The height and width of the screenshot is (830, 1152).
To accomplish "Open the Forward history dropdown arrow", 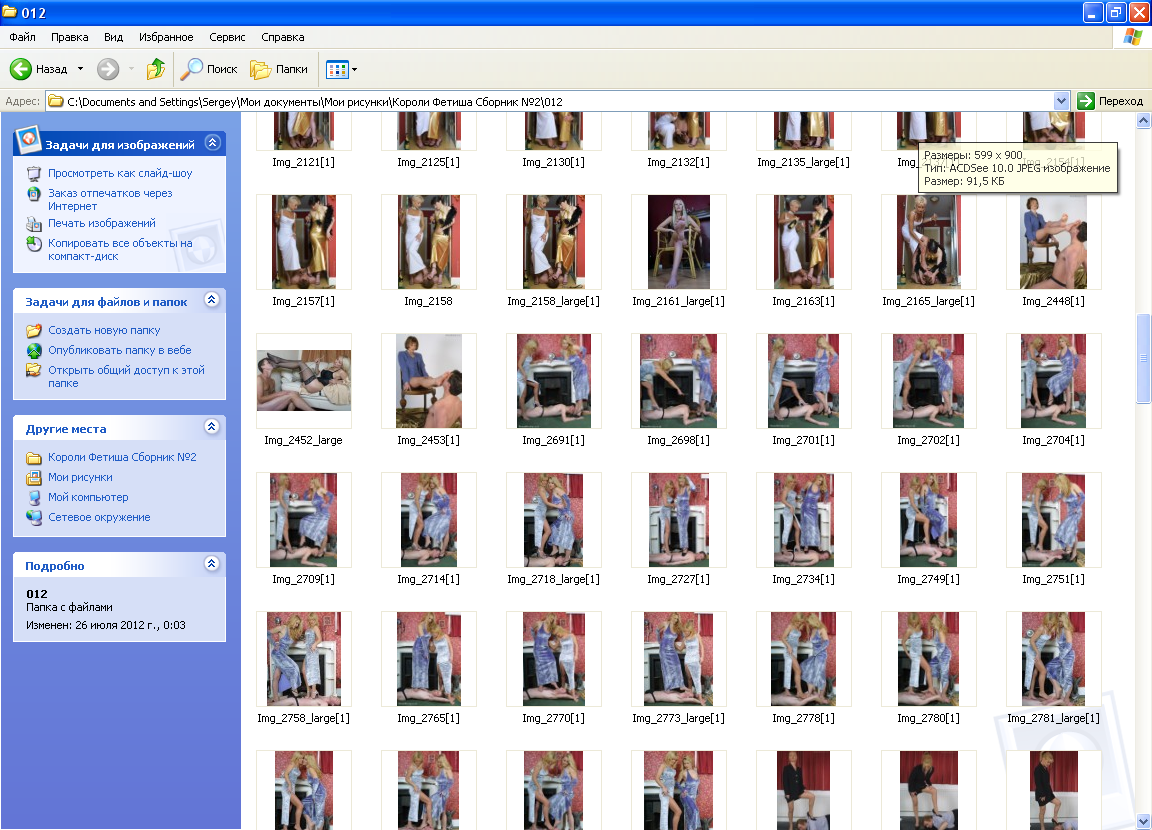I will click(x=132, y=69).
